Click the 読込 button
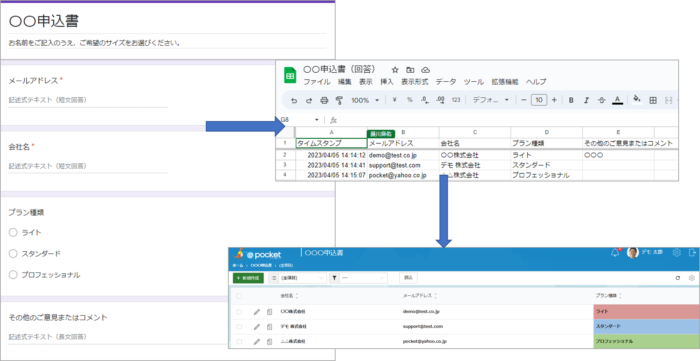 tap(408, 278)
